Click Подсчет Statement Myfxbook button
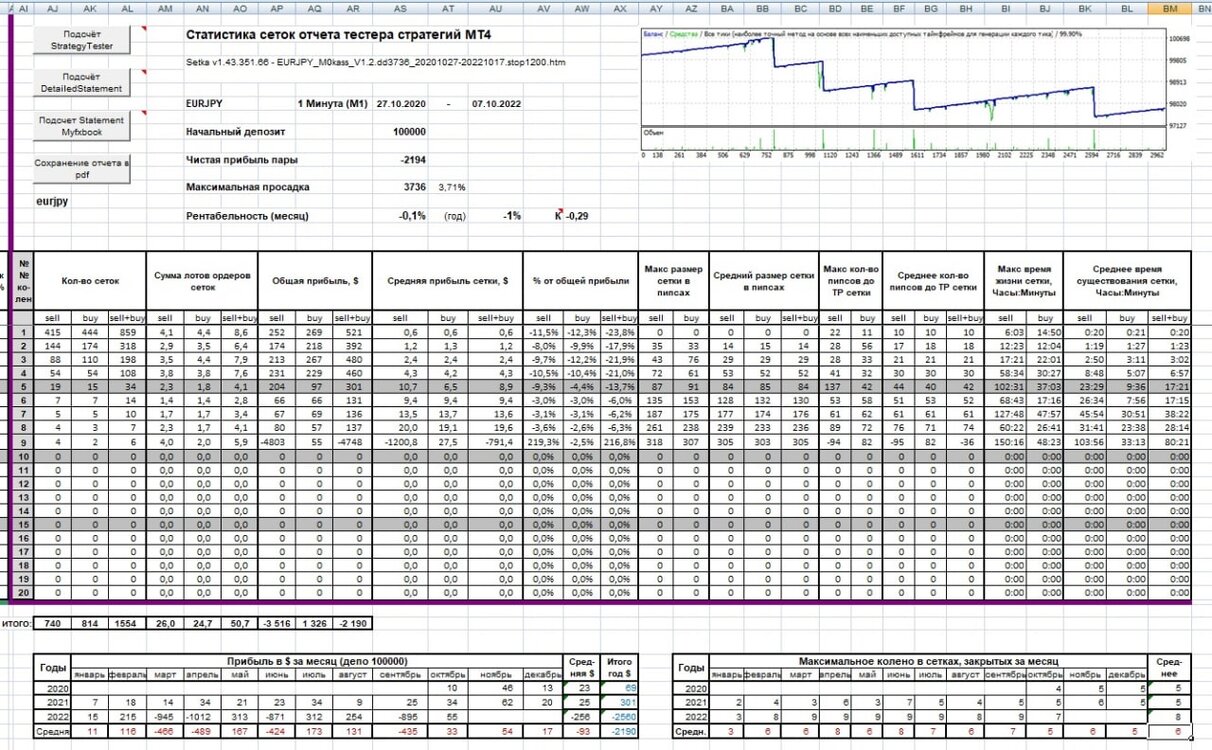The height and width of the screenshot is (750, 1212). (x=82, y=126)
